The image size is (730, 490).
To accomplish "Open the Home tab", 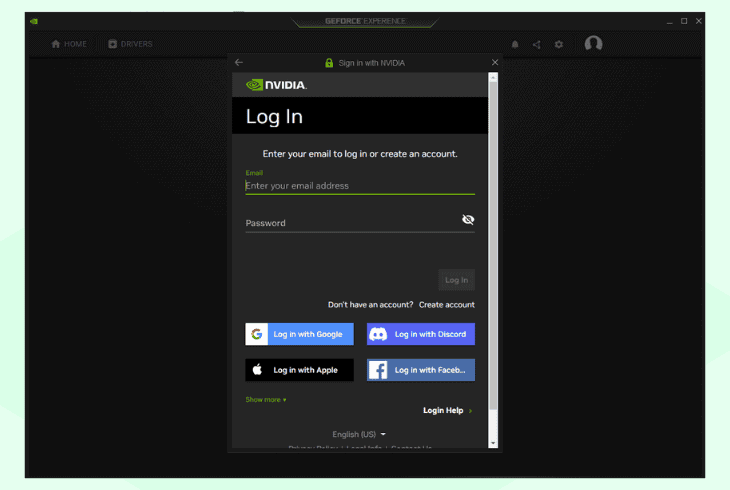I will click(69, 44).
